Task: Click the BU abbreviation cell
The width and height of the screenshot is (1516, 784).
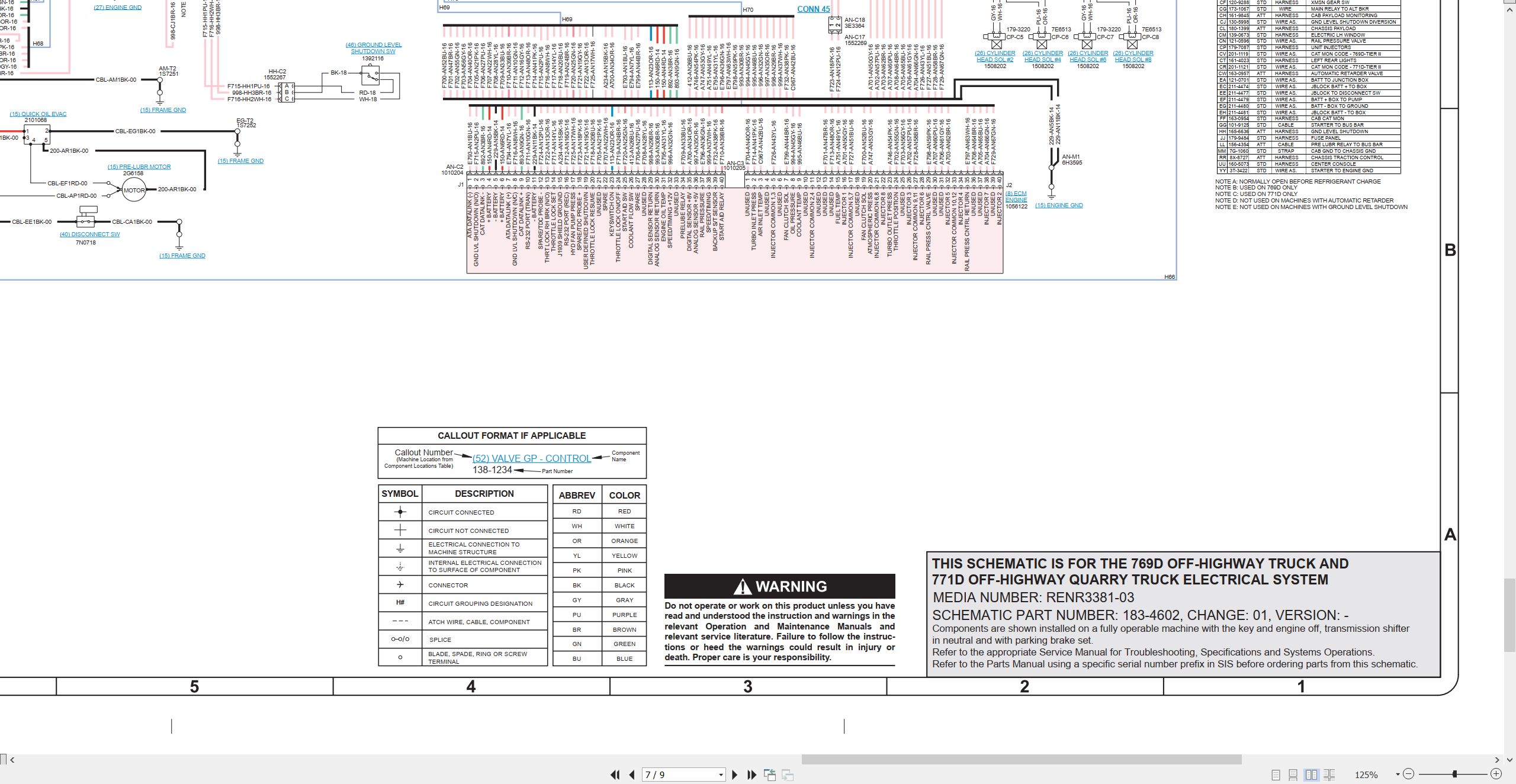Action: 577,658
